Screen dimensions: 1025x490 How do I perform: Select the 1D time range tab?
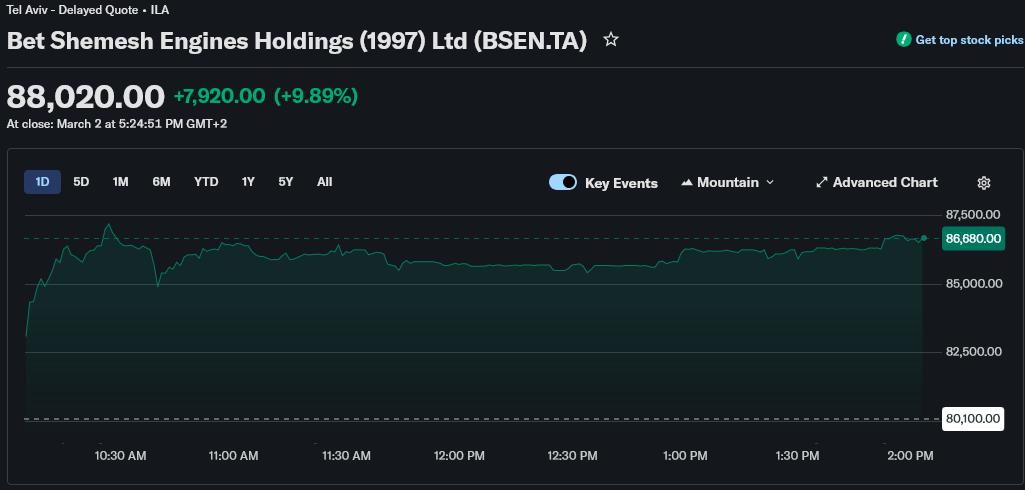tap(42, 182)
